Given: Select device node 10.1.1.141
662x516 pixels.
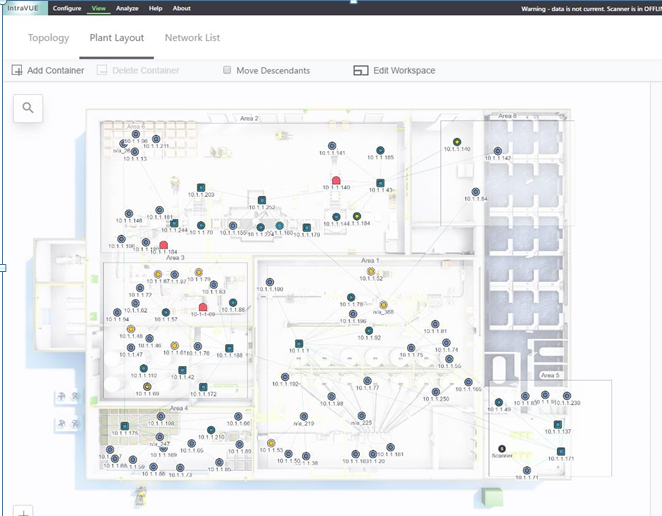Looking at the screenshot, I should click(x=332, y=146).
